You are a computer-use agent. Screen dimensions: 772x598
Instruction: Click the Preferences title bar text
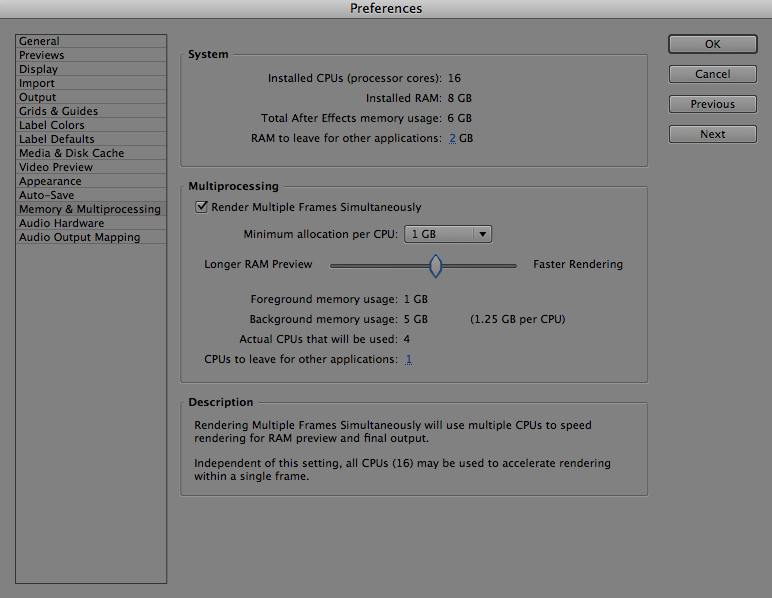pyautogui.click(x=386, y=8)
